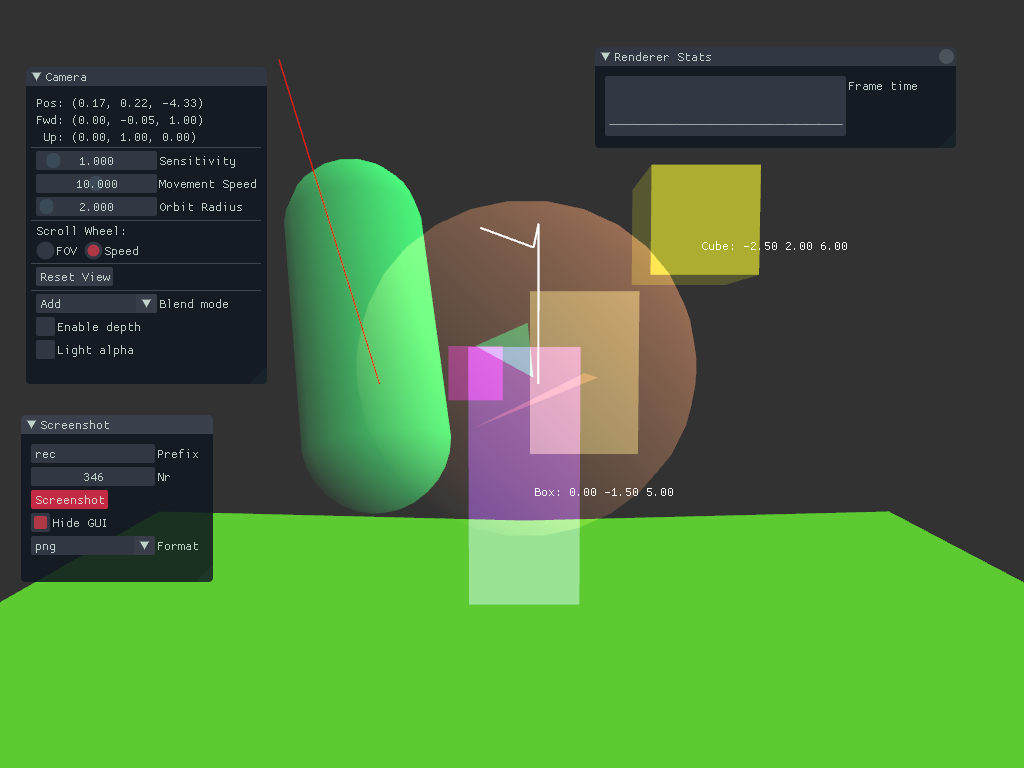This screenshot has height=768, width=1024.
Task: Open the png Format dropdown
Action: [93, 546]
